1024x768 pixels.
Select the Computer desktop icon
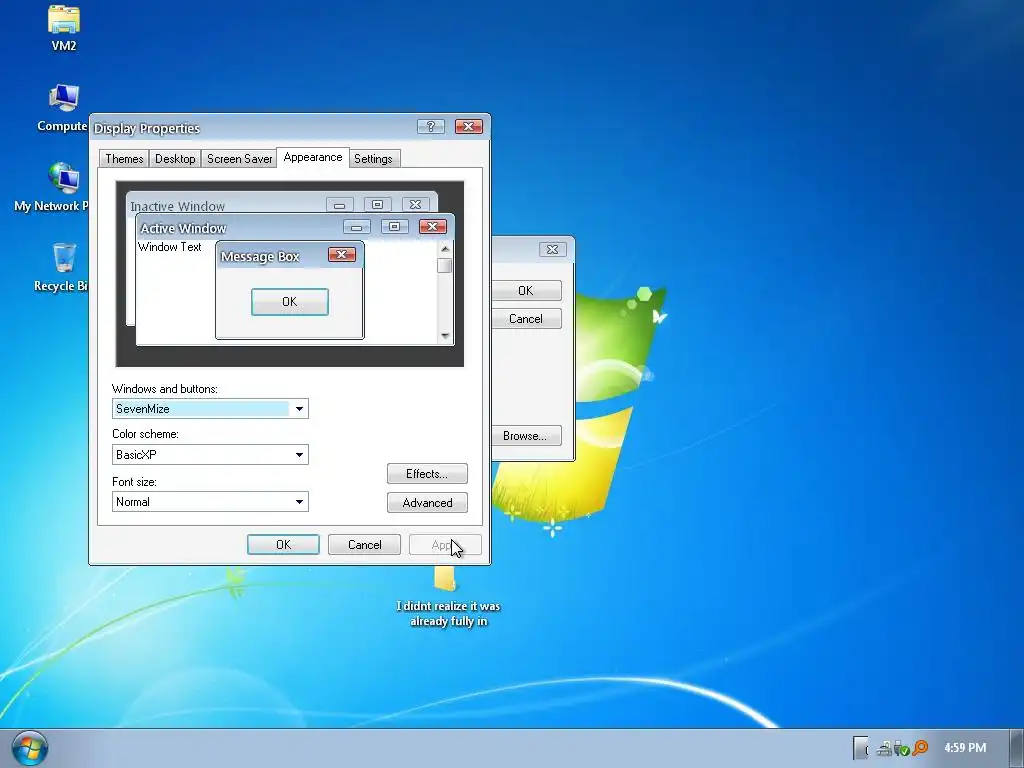tap(63, 108)
